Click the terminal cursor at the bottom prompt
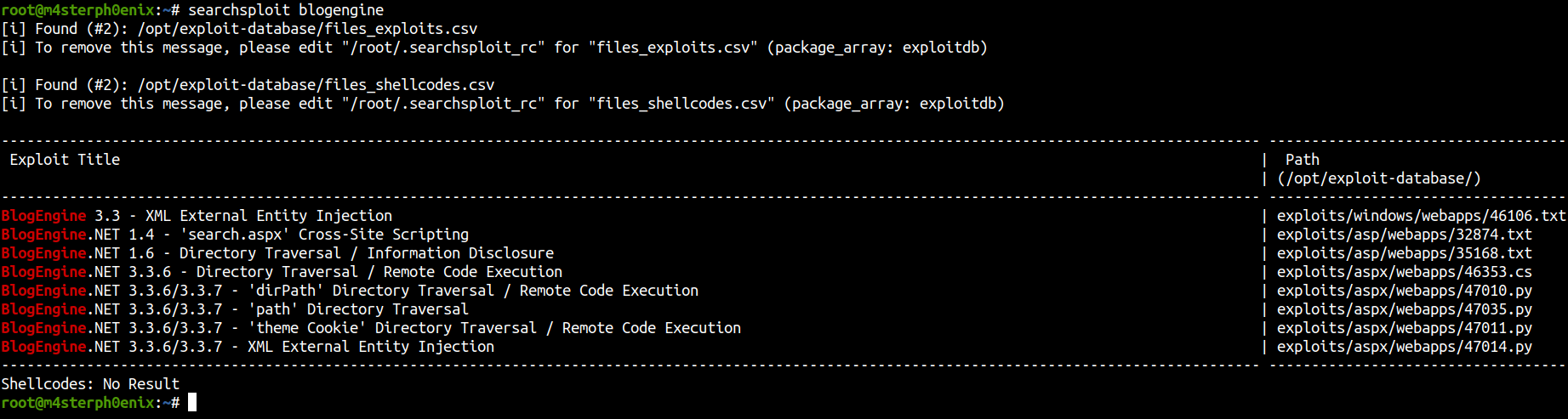 tap(192, 402)
